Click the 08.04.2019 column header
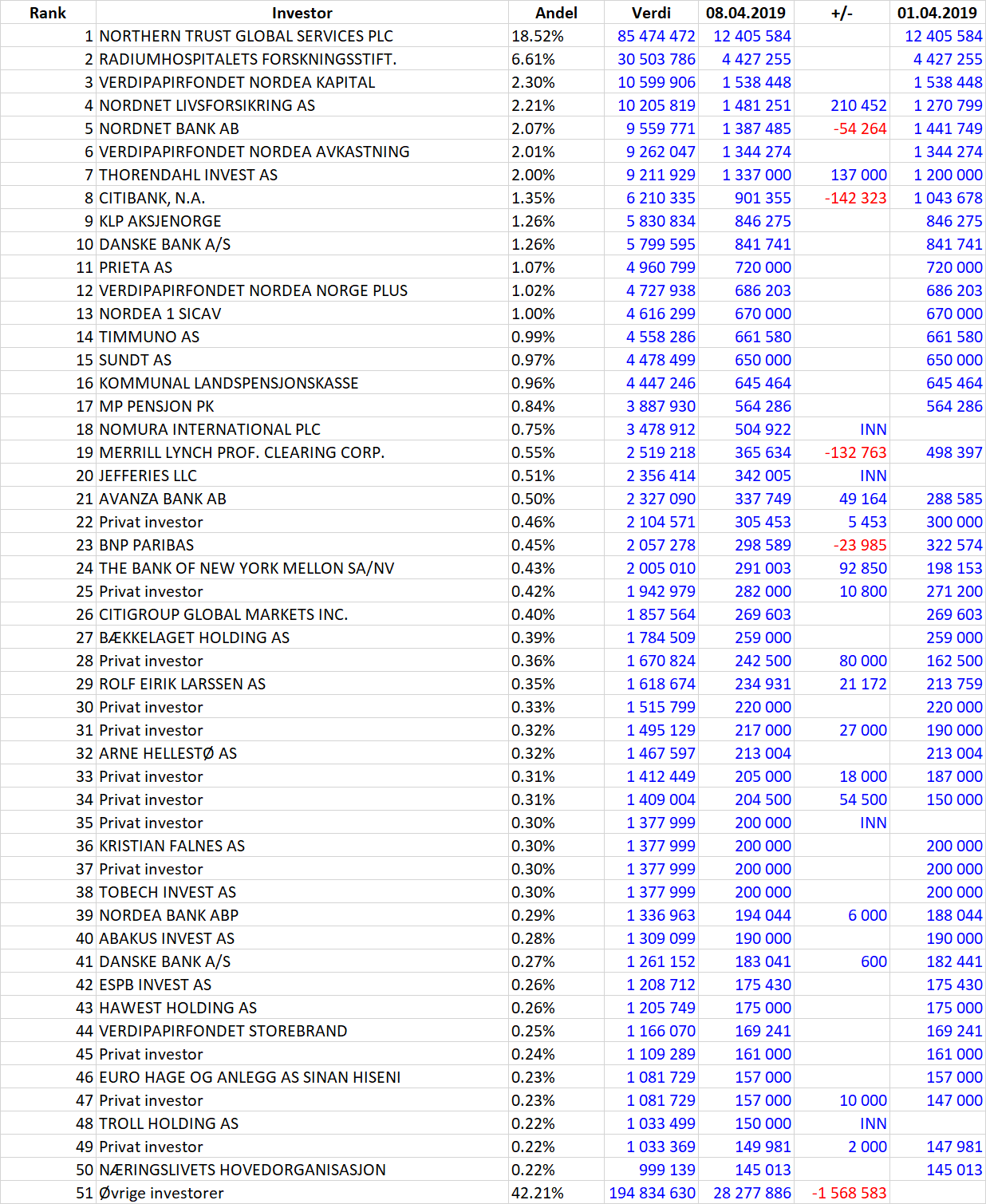Screen dimensions: 986x1204 [746, 13]
